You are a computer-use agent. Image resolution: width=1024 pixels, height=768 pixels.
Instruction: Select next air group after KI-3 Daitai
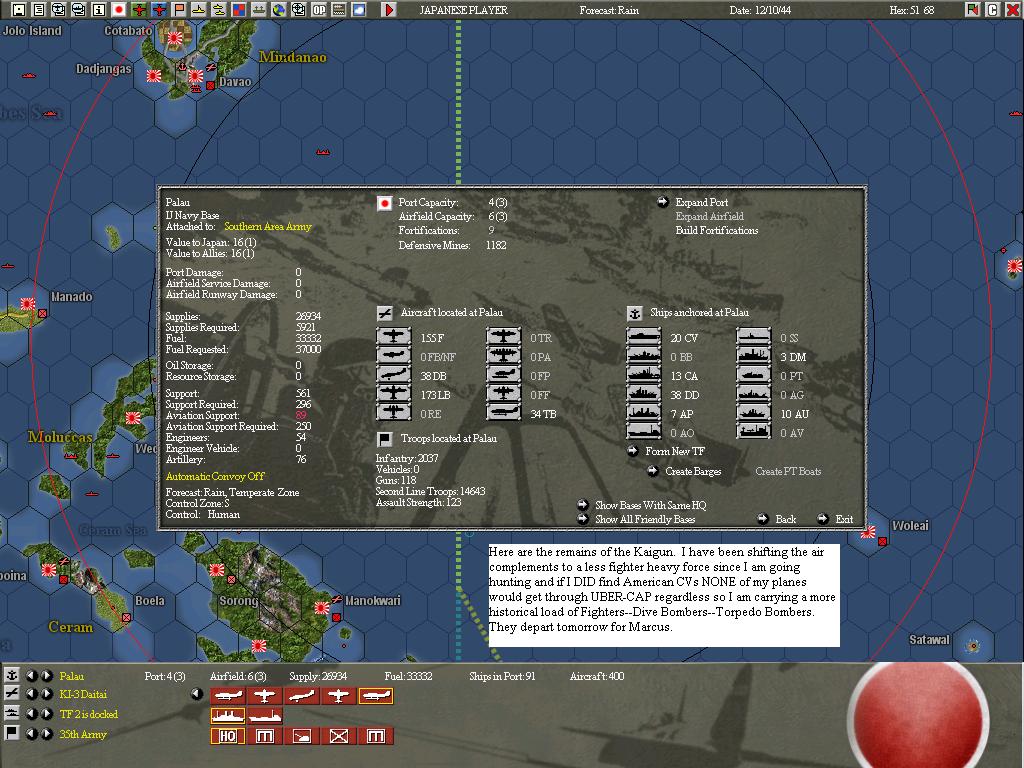tap(46, 694)
